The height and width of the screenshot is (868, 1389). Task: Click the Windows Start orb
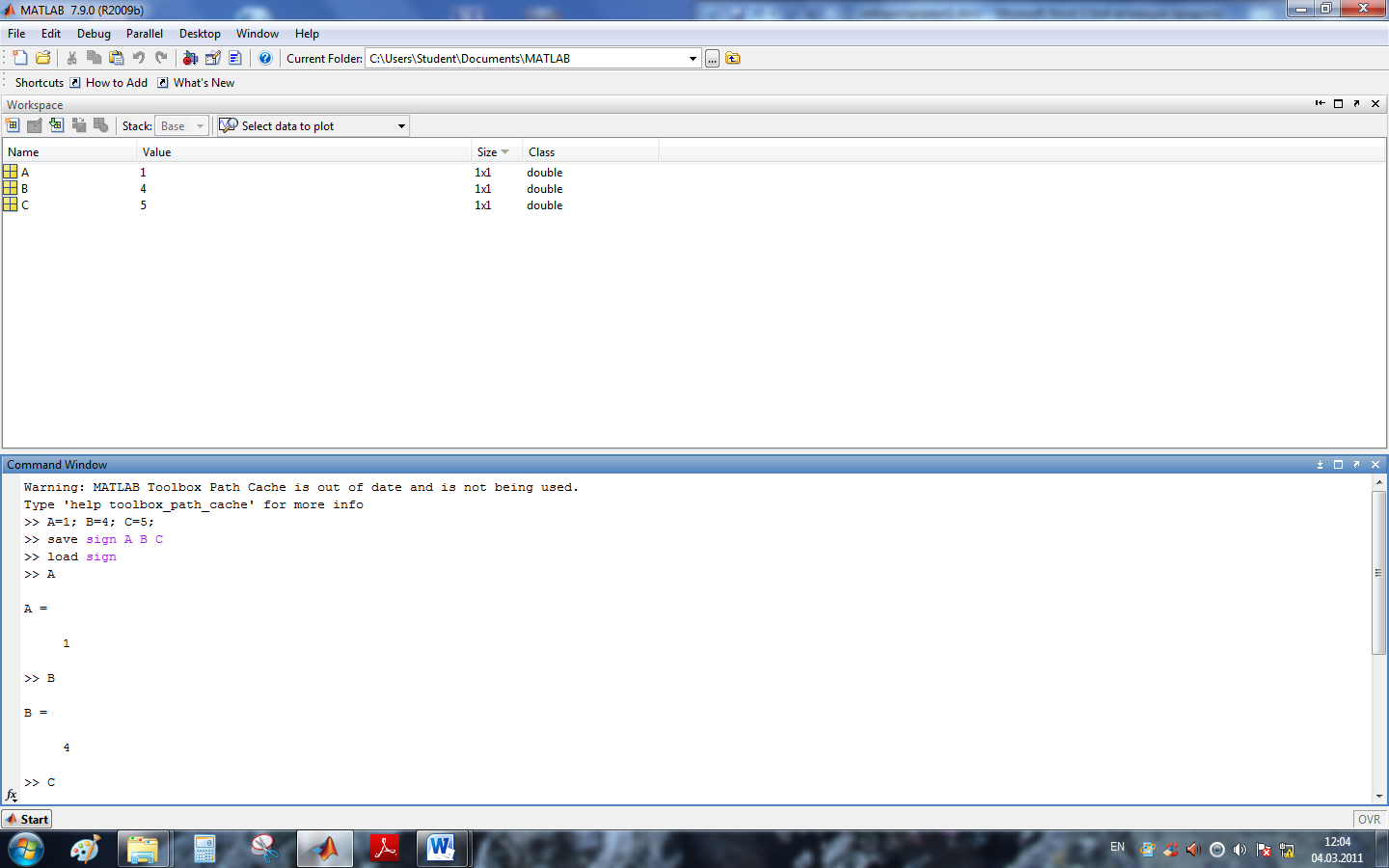pos(26,849)
